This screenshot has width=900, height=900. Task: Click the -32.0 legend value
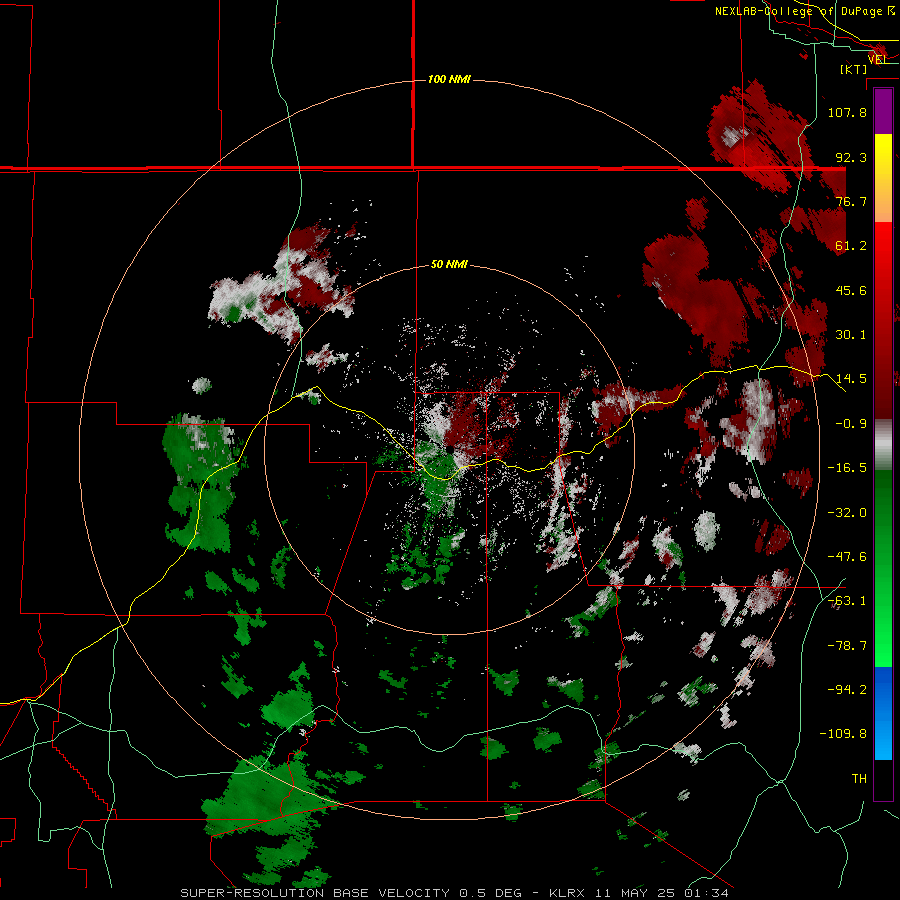(847, 513)
